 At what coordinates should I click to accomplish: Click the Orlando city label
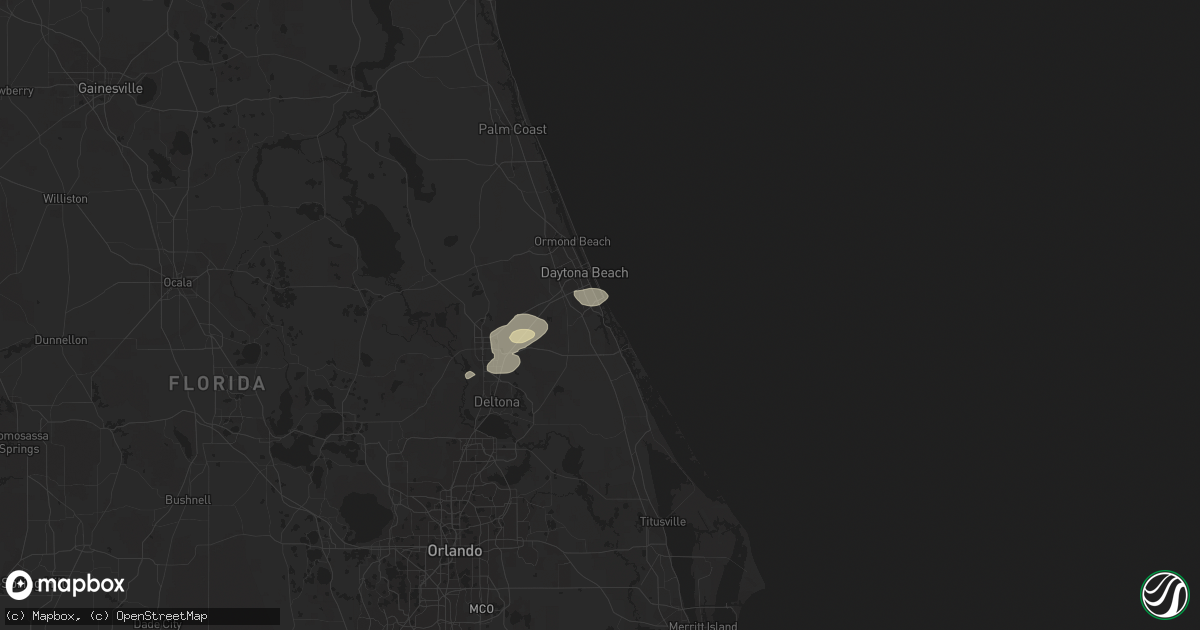[455, 550]
